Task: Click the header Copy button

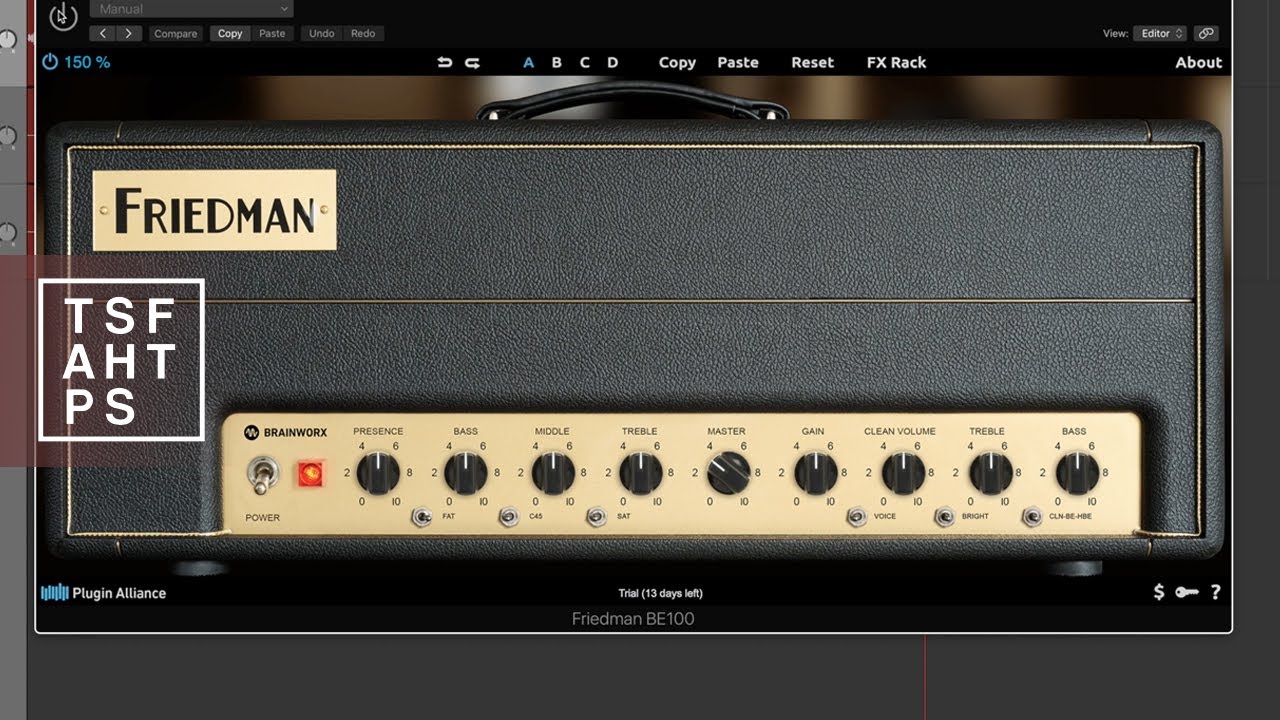Action: (230, 33)
